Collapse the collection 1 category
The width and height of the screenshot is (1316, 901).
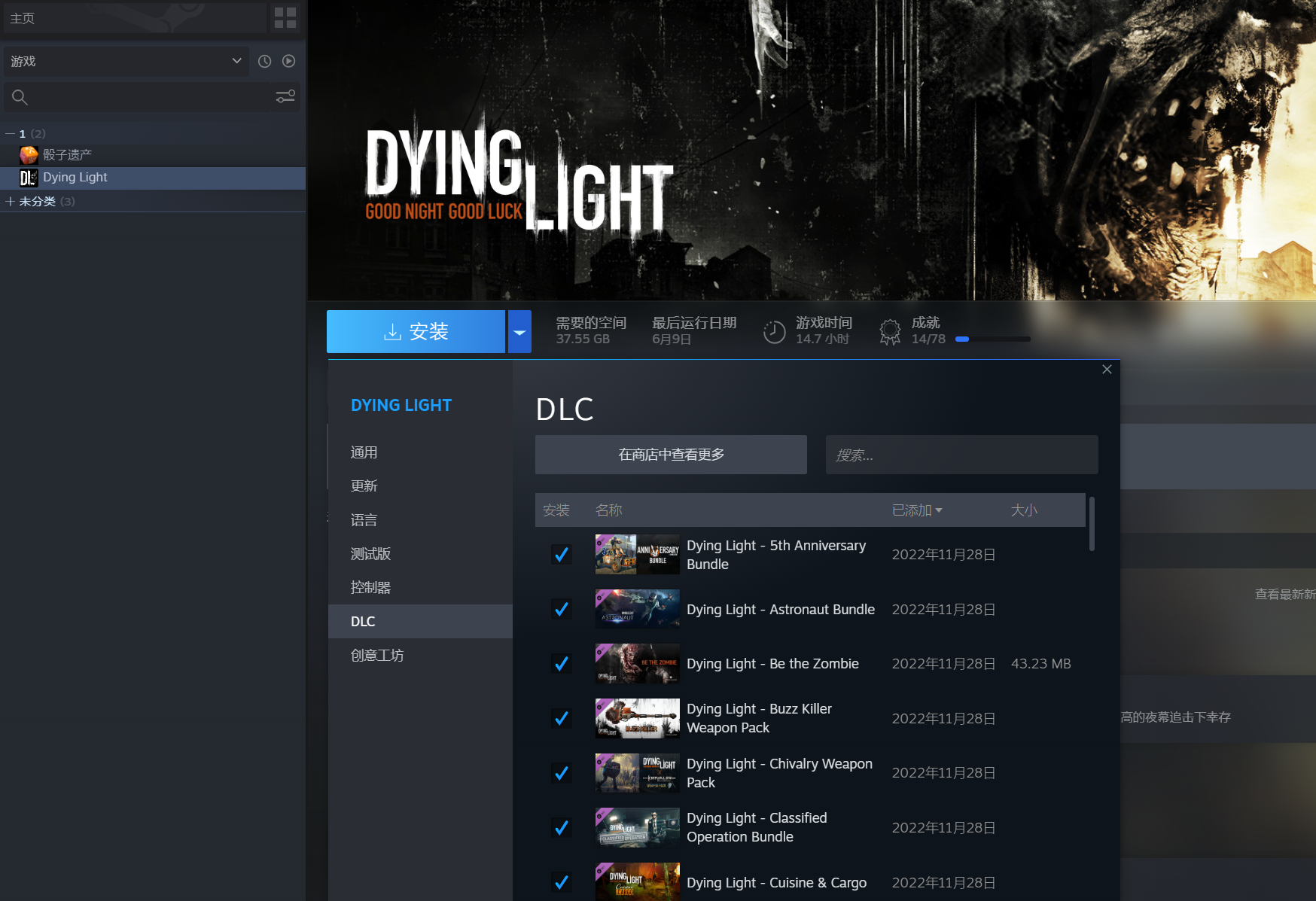(x=11, y=134)
